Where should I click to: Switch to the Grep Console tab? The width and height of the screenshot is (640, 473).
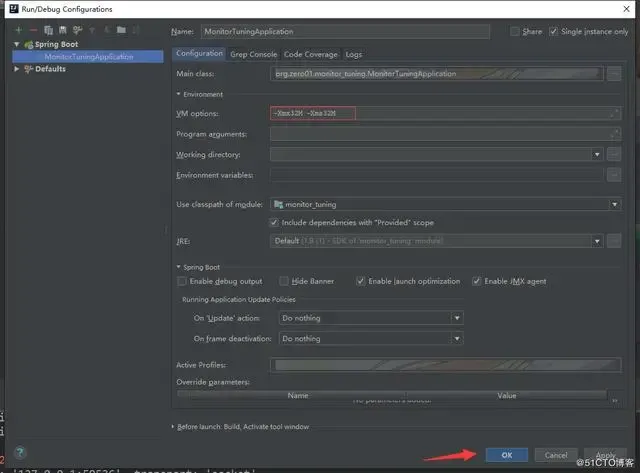253,54
